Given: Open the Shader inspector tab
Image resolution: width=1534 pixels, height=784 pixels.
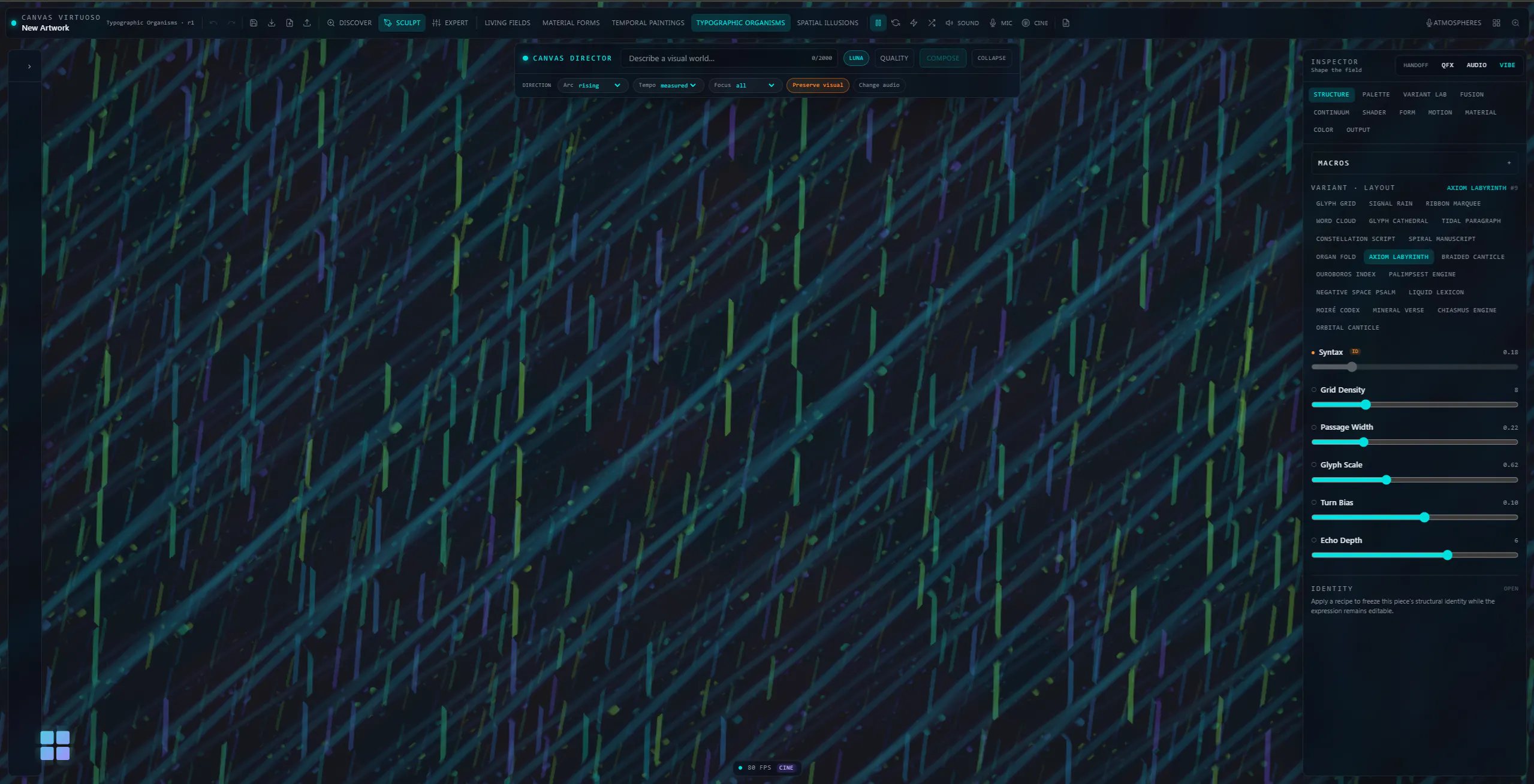Looking at the screenshot, I should pyautogui.click(x=1373, y=113).
